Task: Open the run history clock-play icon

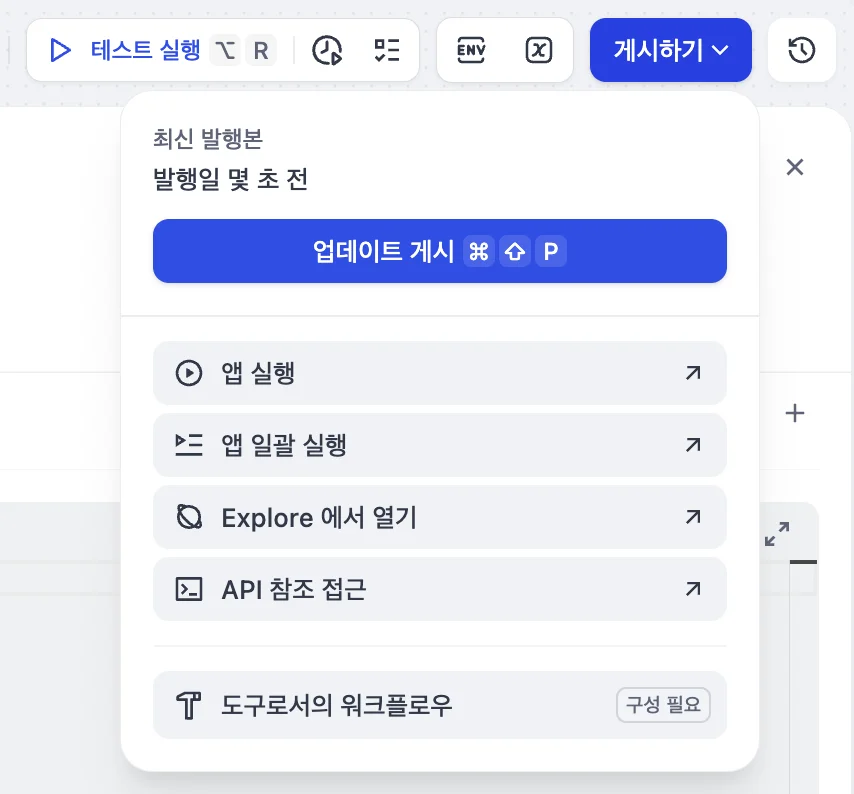Action: (x=328, y=50)
